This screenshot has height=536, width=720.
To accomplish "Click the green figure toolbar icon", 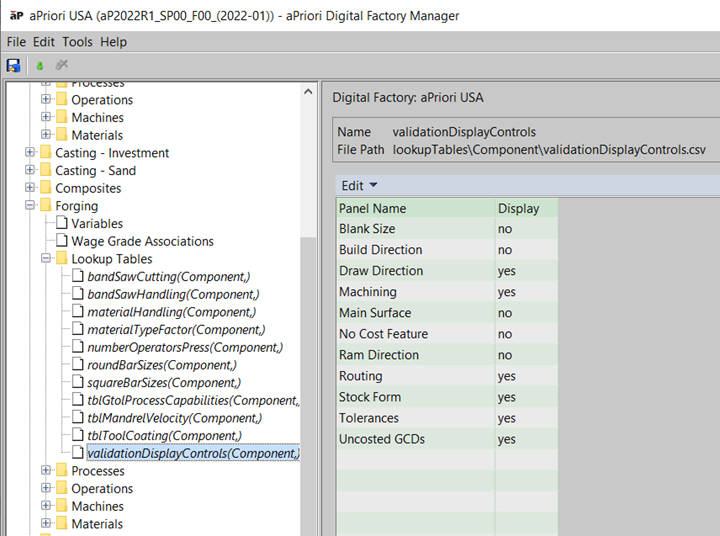I will [x=39, y=66].
